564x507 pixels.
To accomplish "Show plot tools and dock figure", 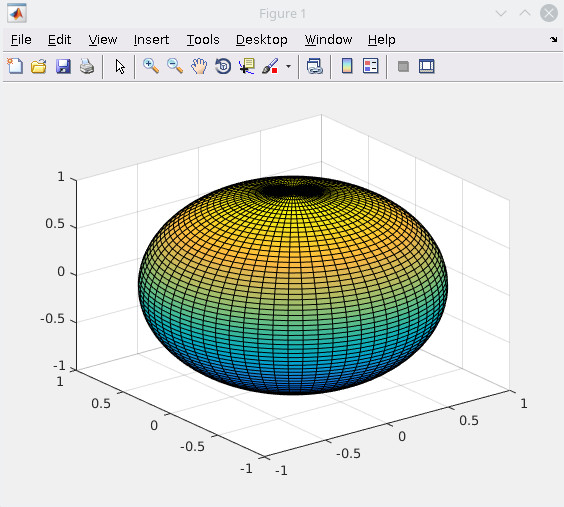I will click(x=427, y=66).
